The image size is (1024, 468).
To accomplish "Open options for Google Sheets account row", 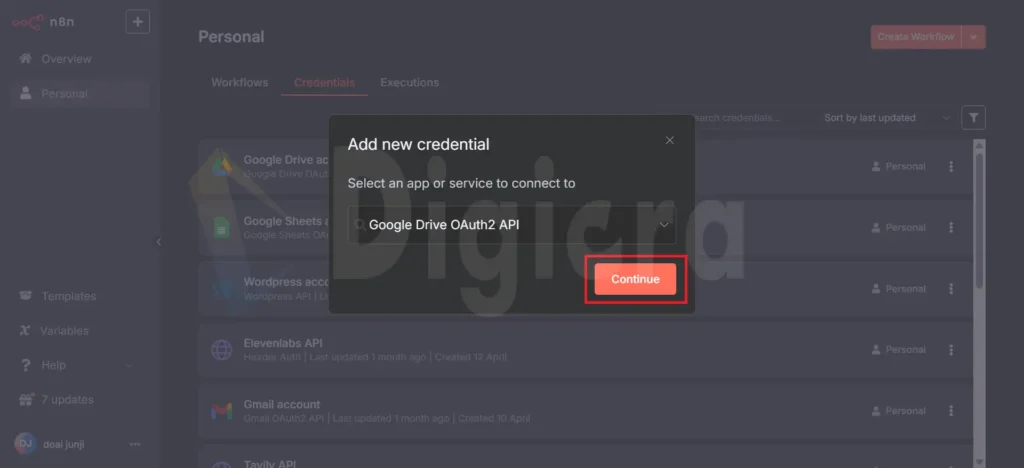I will (x=951, y=228).
